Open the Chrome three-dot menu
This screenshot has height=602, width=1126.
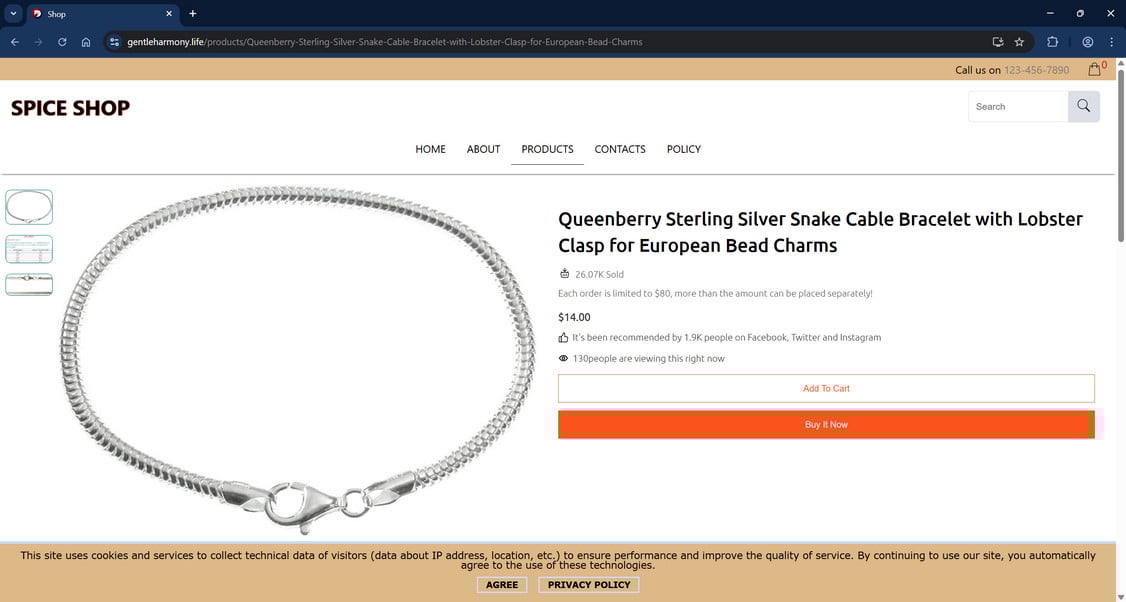[x=1111, y=42]
